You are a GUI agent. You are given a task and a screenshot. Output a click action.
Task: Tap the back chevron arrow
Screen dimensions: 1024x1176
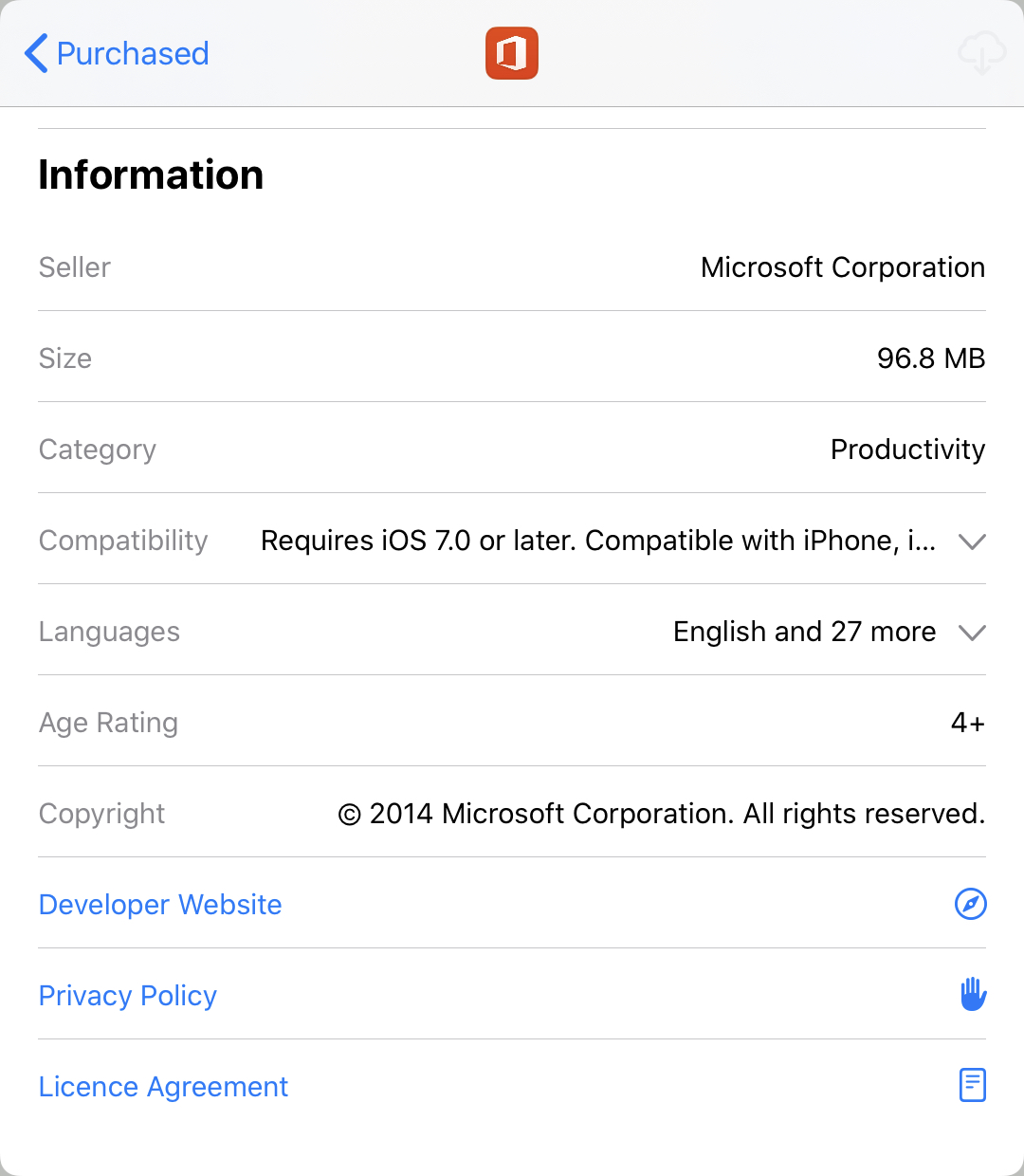pyautogui.click(x=36, y=53)
